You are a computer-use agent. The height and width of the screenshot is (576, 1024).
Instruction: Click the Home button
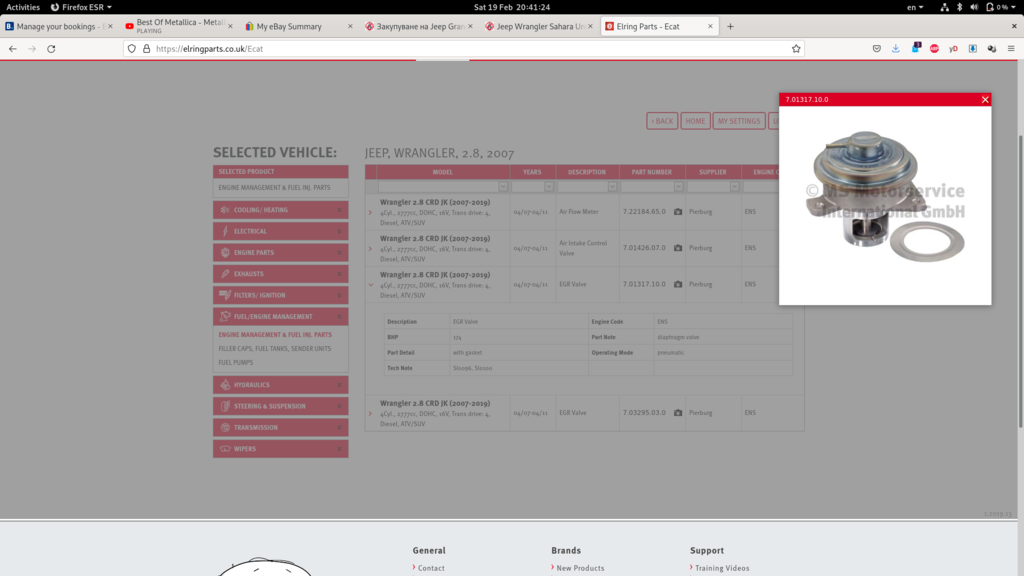coord(695,121)
